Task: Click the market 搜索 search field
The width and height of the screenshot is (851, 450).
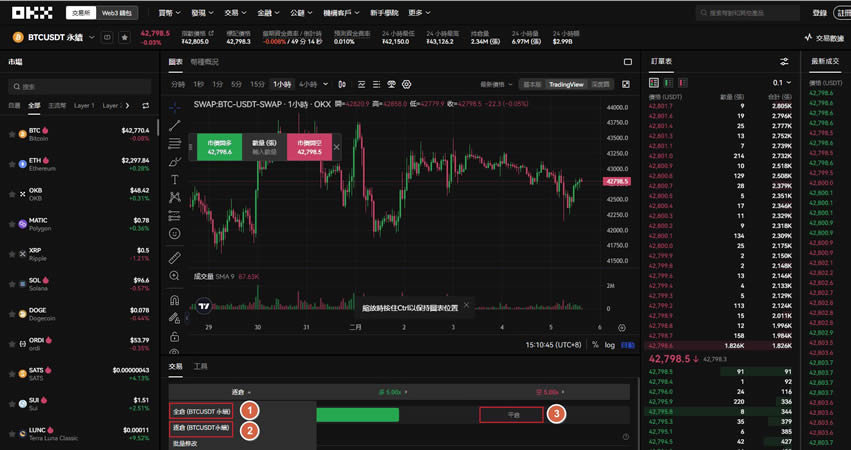Action: coord(80,87)
